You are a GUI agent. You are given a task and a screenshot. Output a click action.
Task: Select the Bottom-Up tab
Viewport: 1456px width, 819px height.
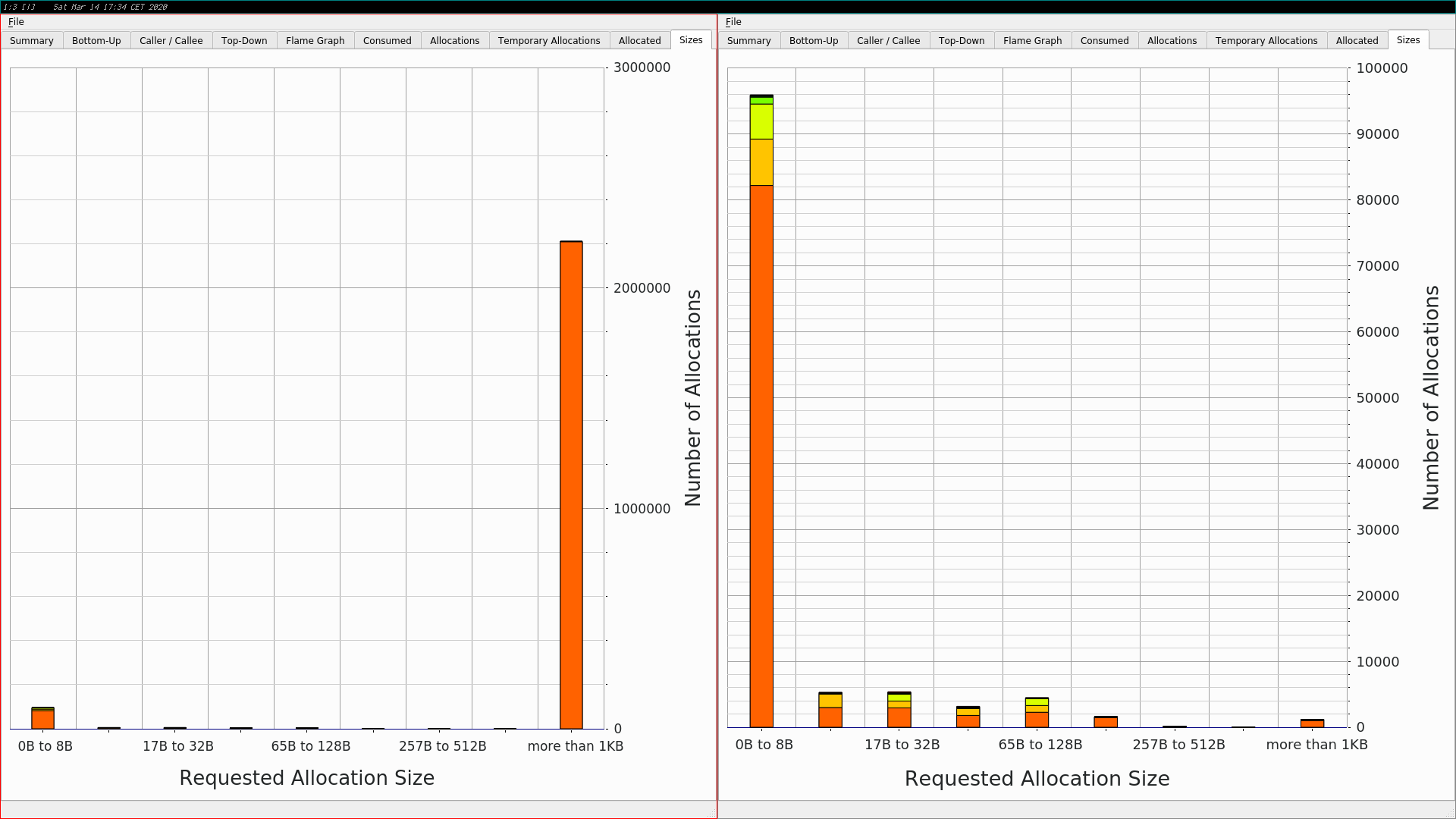pyautogui.click(x=96, y=40)
